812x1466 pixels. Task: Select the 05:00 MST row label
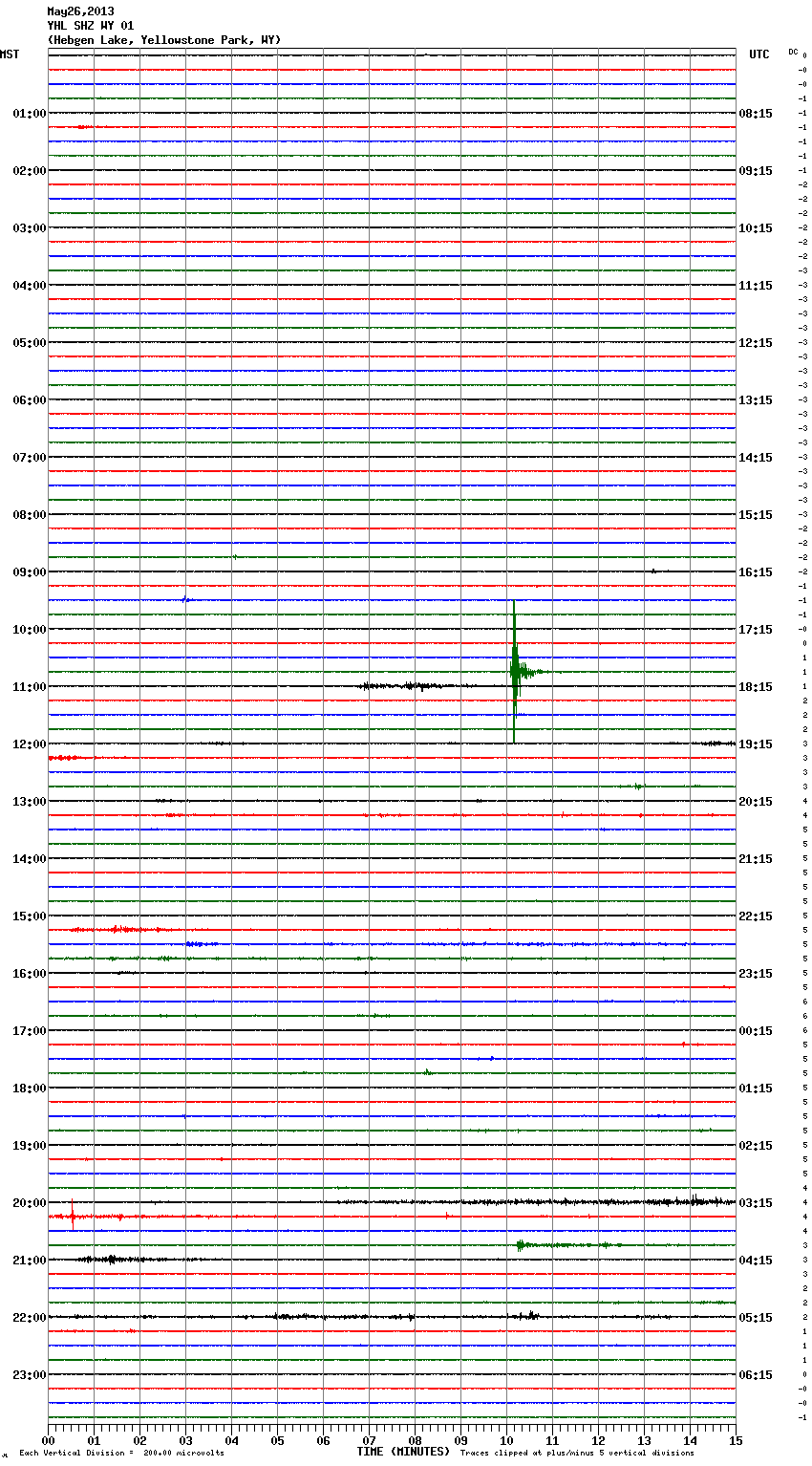pyautogui.click(x=30, y=343)
